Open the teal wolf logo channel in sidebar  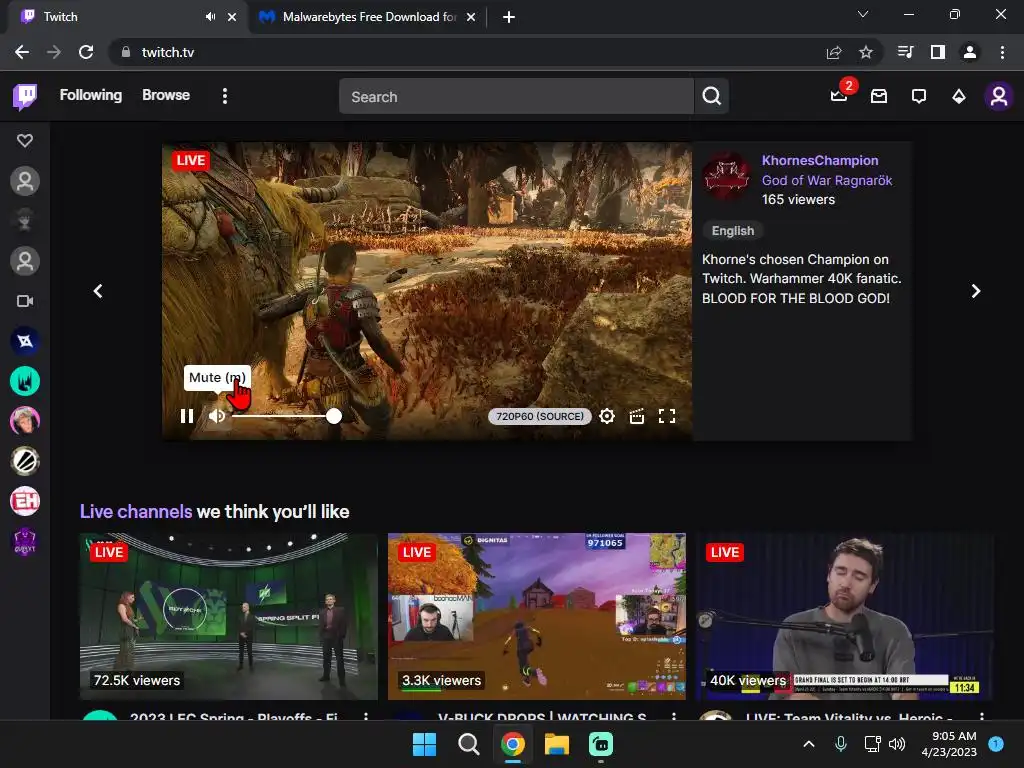tap(25, 381)
